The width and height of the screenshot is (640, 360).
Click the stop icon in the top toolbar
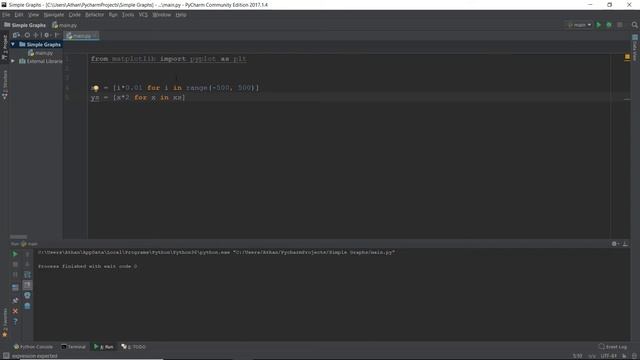click(620, 25)
